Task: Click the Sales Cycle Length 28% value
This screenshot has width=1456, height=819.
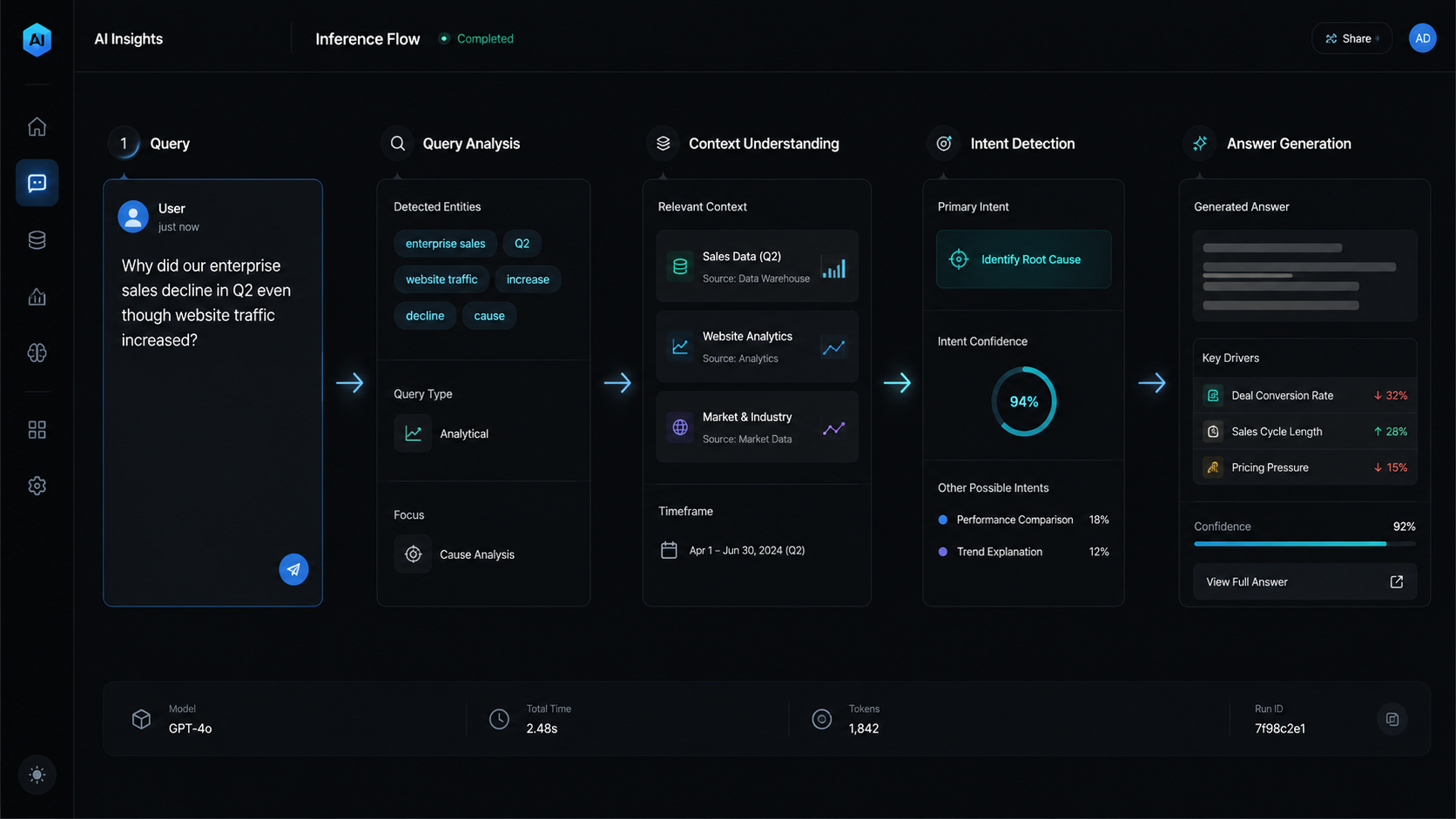Action: coord(1391,432)
